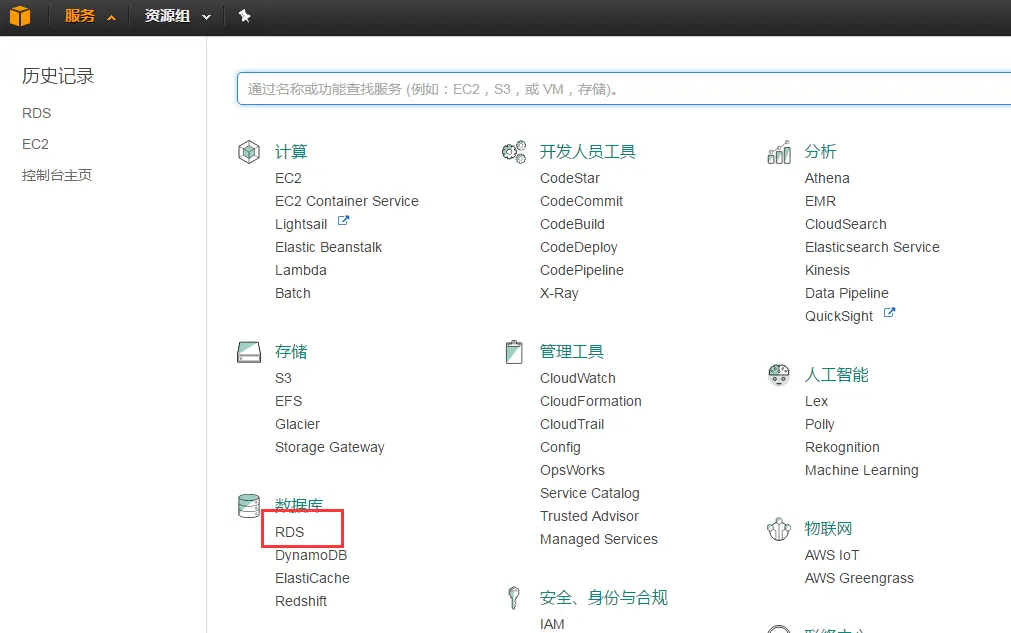Open CodeStar service
Viewport: 1011px width, 633px height.
click(570, 179)
